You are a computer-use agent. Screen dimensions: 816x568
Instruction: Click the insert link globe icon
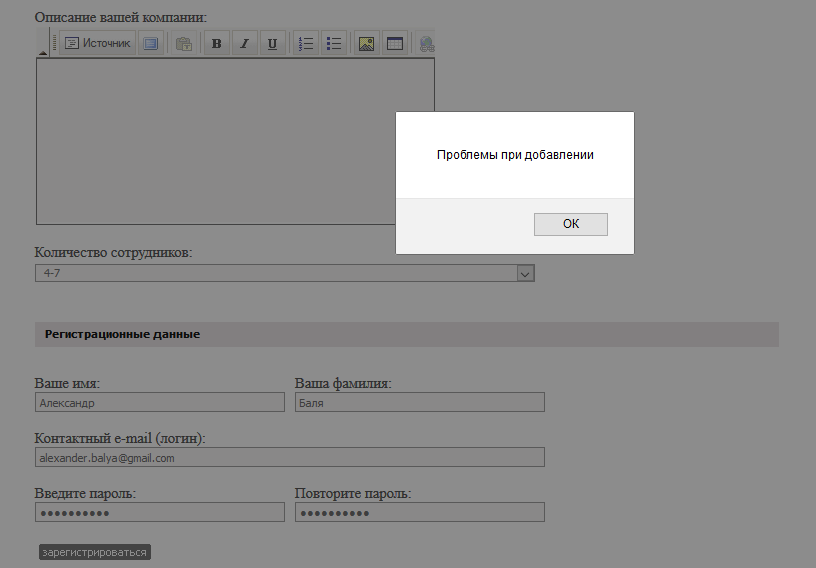[x=427, y=44]
